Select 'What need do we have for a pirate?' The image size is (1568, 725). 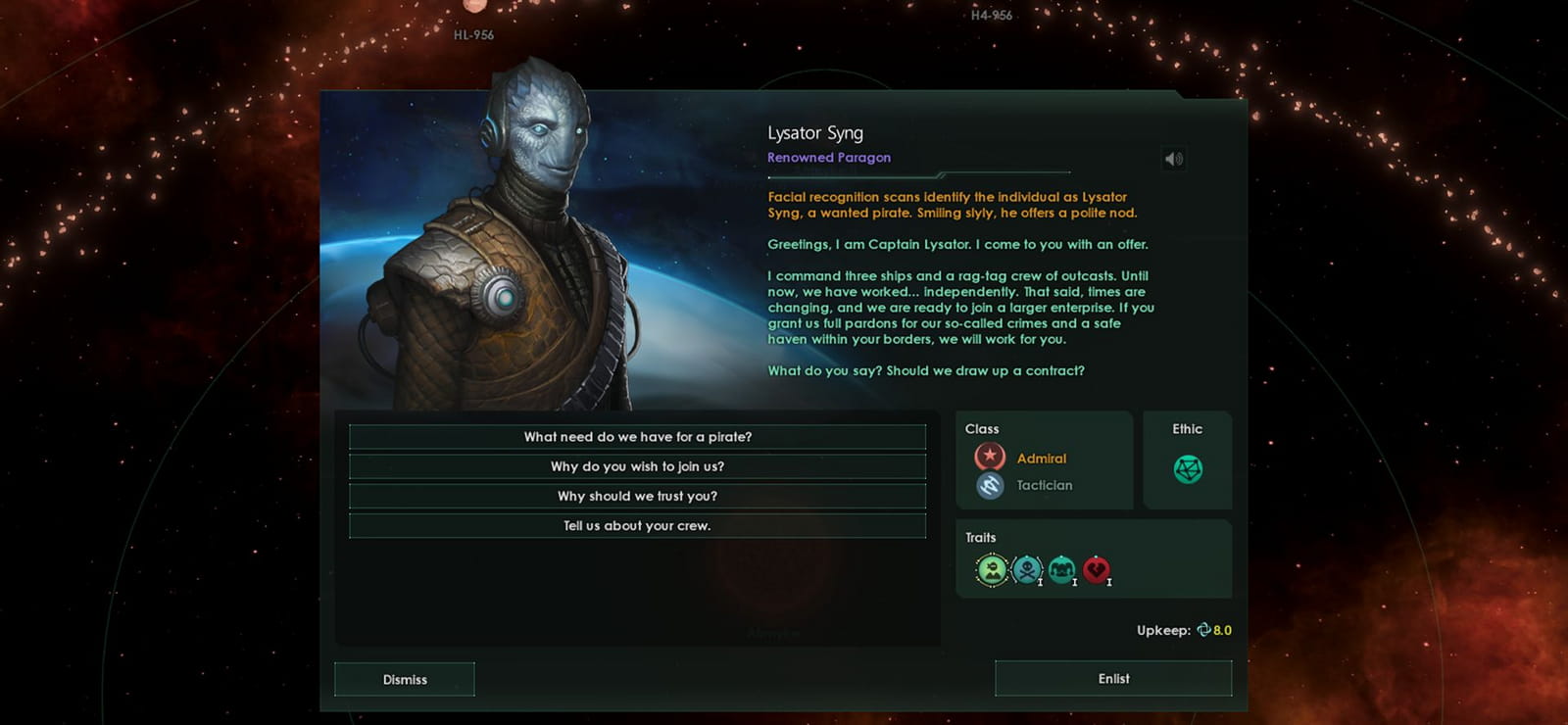point(637,437)
